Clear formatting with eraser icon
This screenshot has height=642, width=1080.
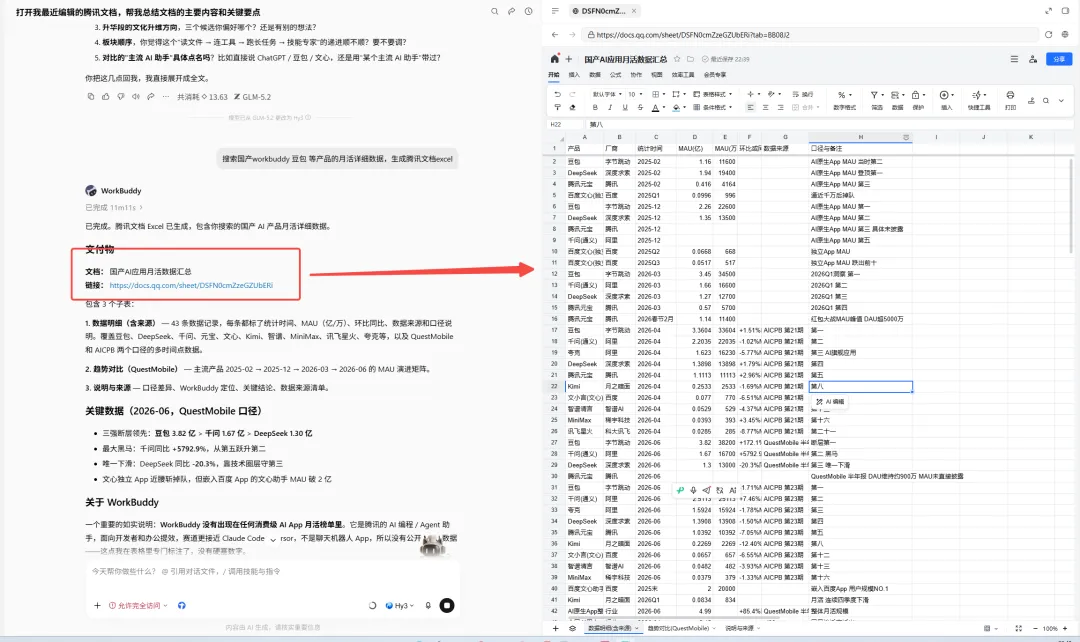pyautogui.click(x=572, y=107)
